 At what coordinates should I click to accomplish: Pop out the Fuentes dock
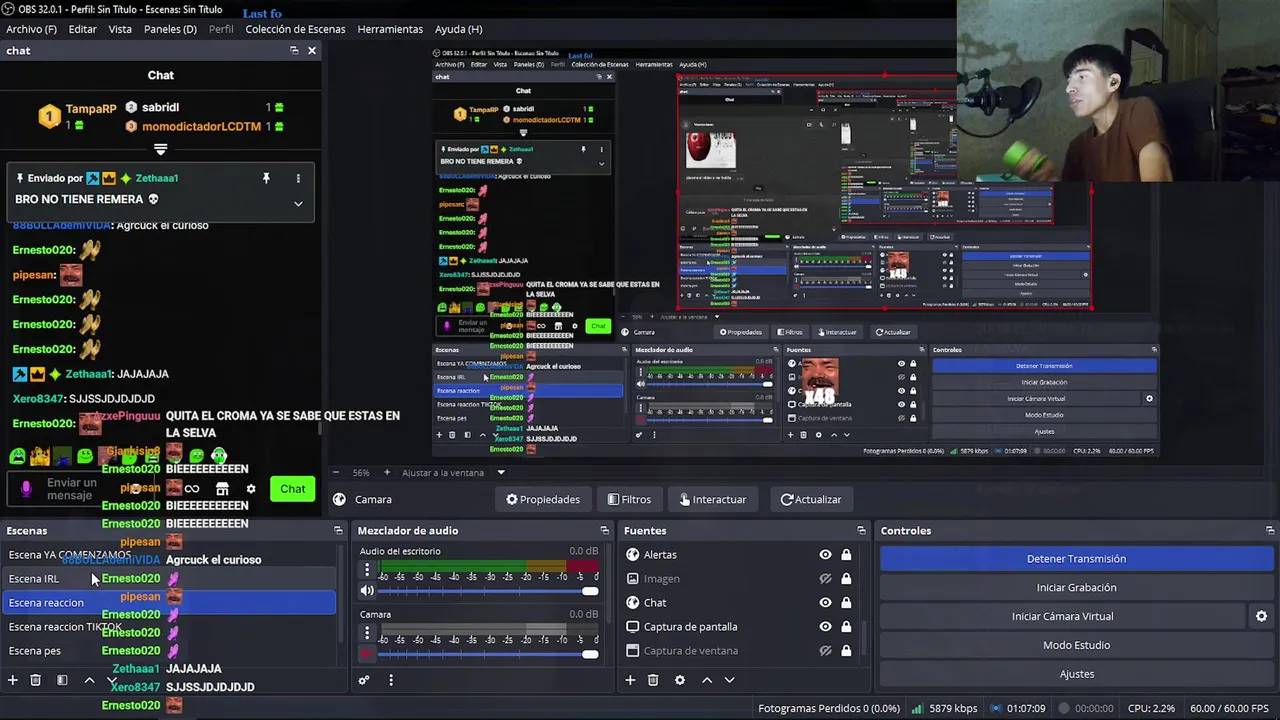click(861, 530)
